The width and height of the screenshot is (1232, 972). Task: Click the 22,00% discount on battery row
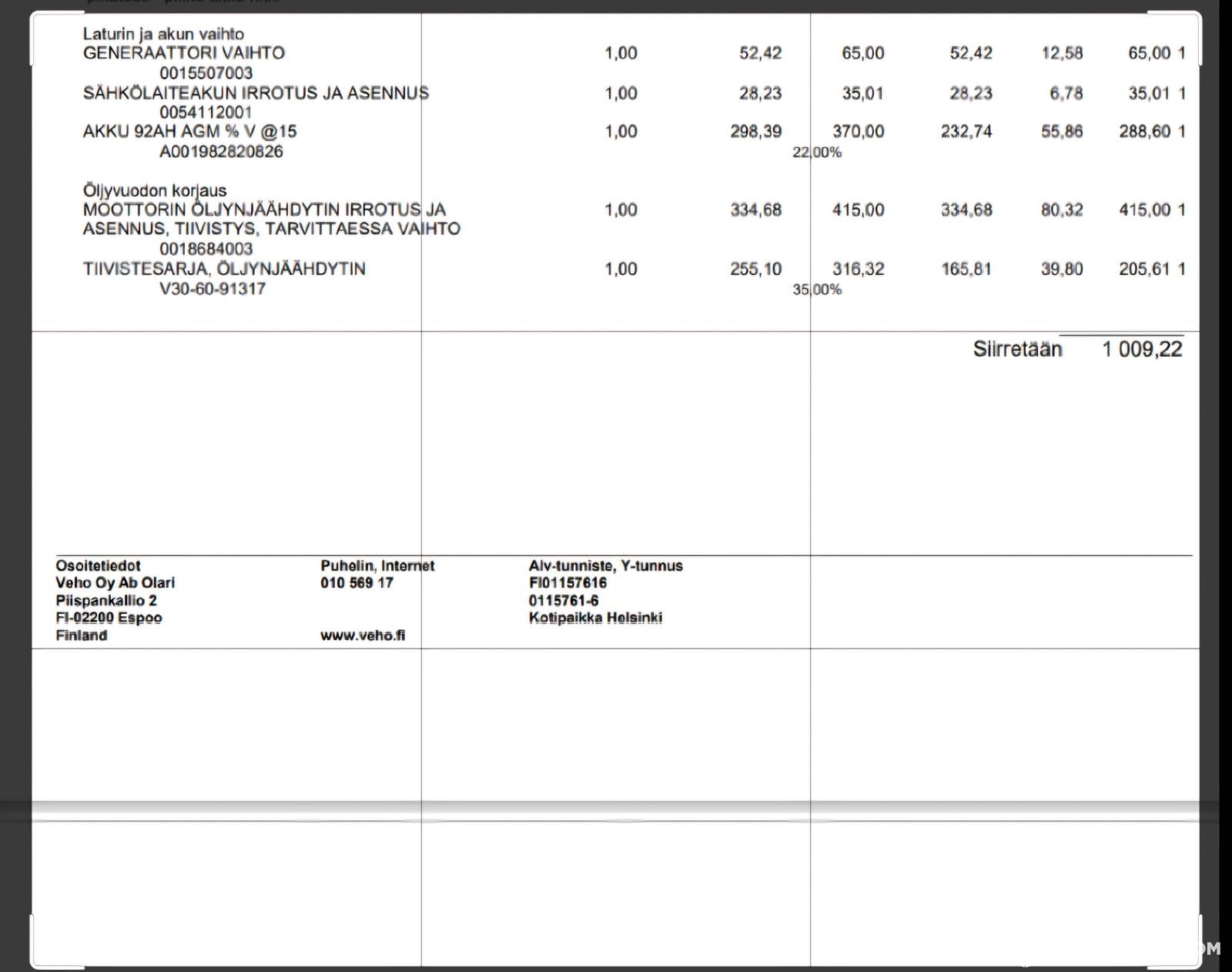(817, 153)
